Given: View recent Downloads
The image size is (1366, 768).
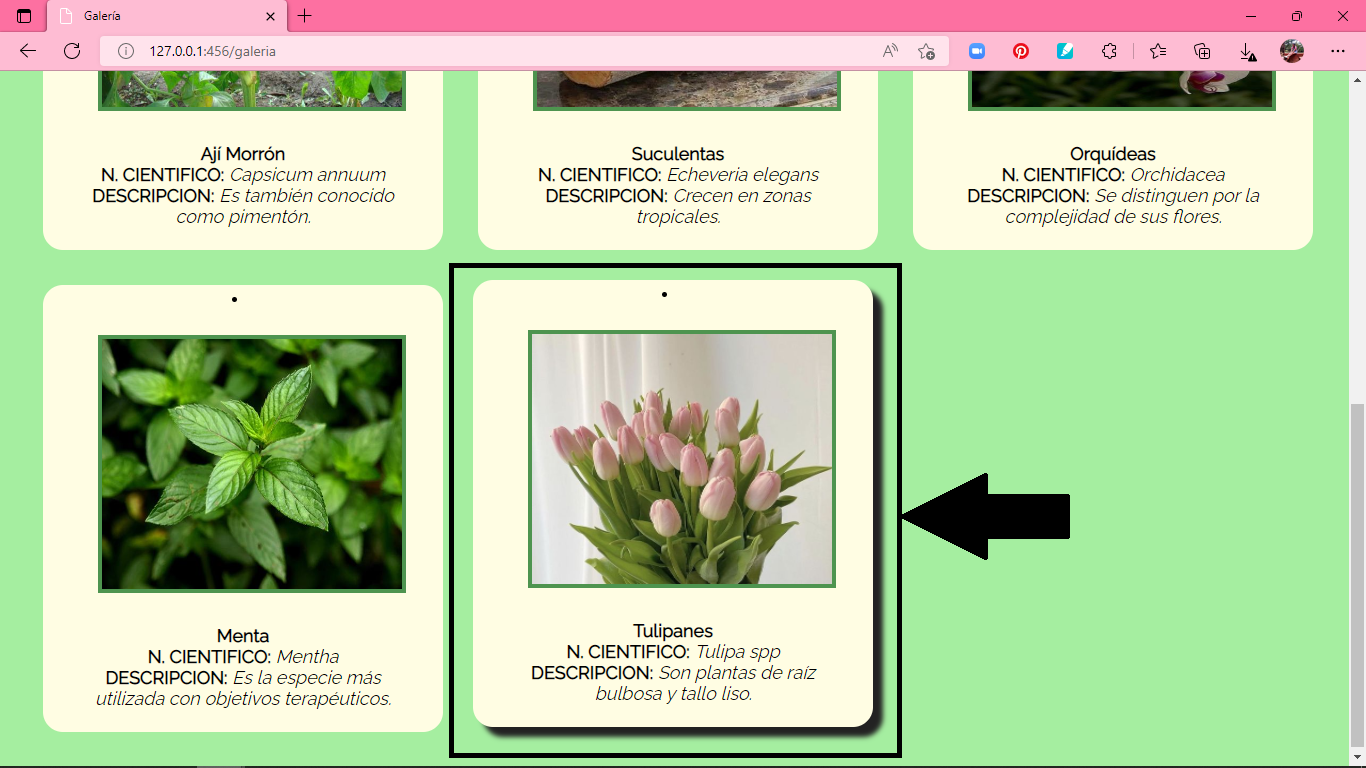Looking at the screenshot, I should [x=1245, y=50].
